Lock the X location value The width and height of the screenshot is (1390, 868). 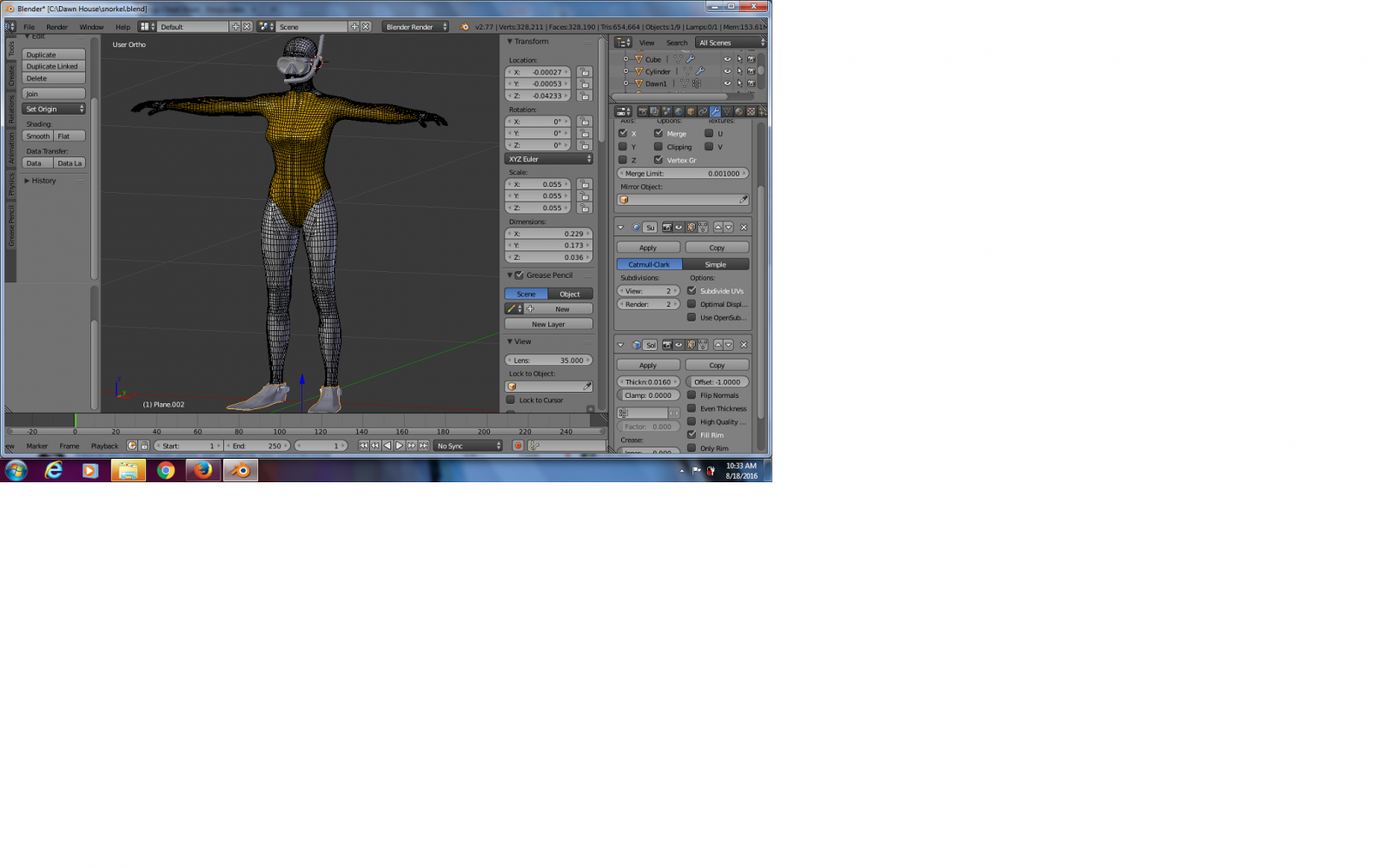click(585, 72)
